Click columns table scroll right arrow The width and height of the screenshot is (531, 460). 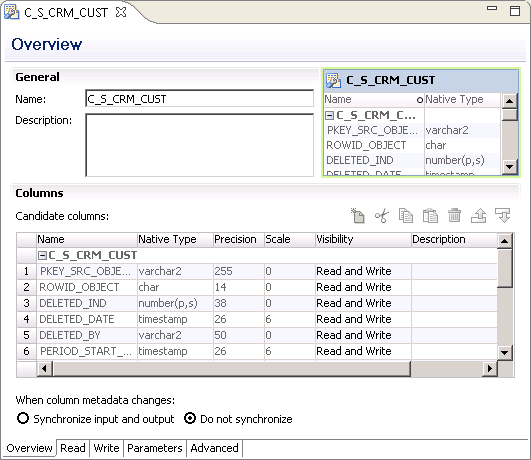coord(490,368)
